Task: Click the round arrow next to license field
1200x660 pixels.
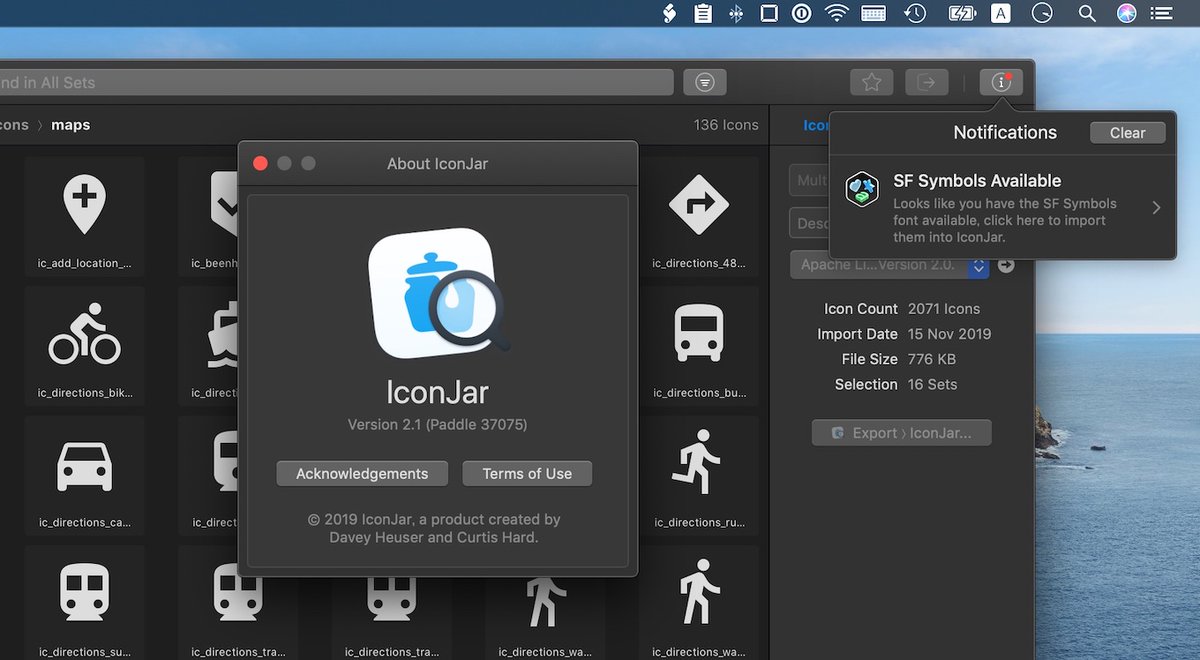Action: [1006, 265]
